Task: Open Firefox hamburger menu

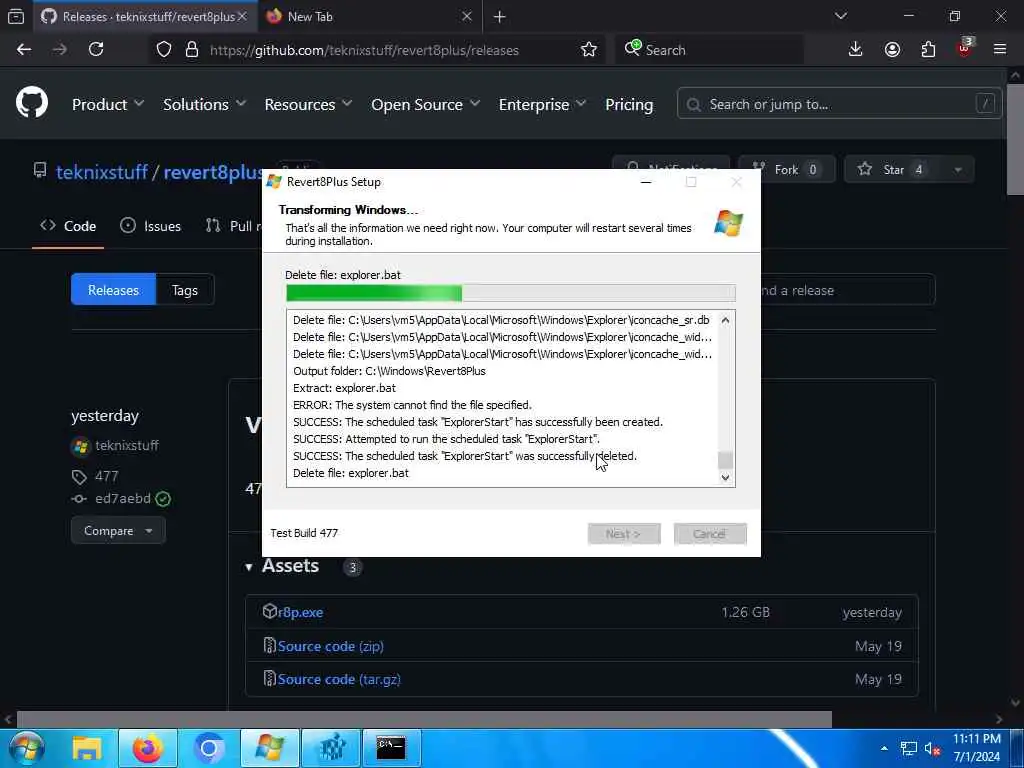Action: coord(1000,50)
